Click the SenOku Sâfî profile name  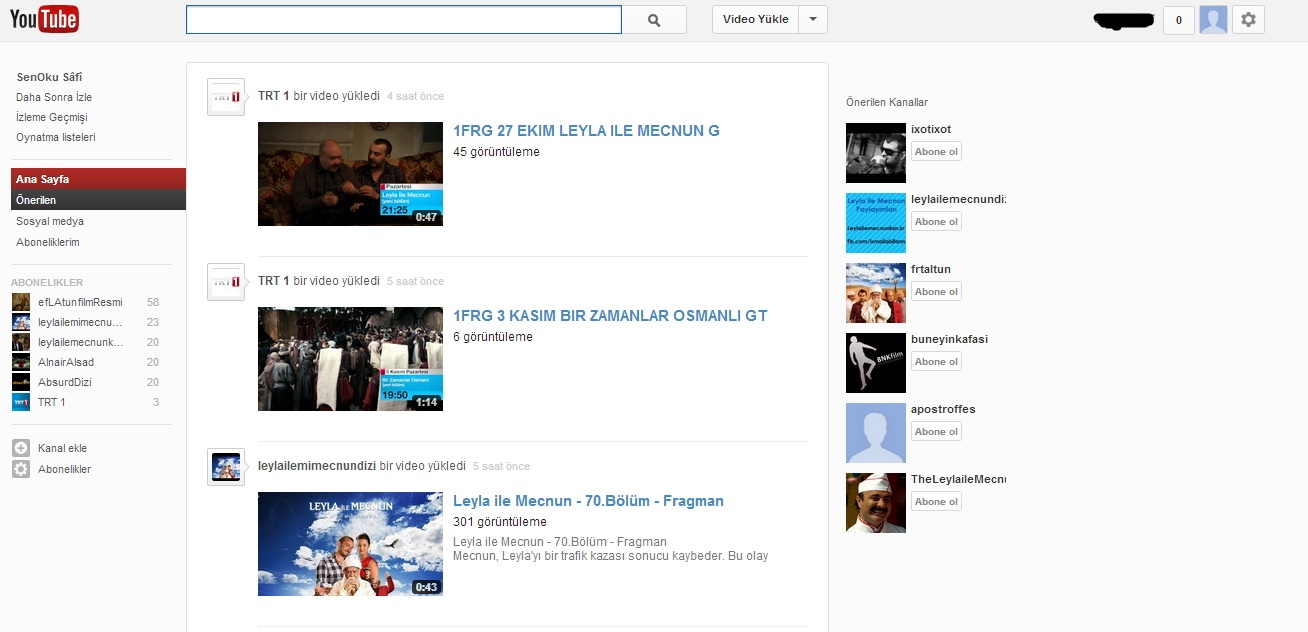[50, 77]
